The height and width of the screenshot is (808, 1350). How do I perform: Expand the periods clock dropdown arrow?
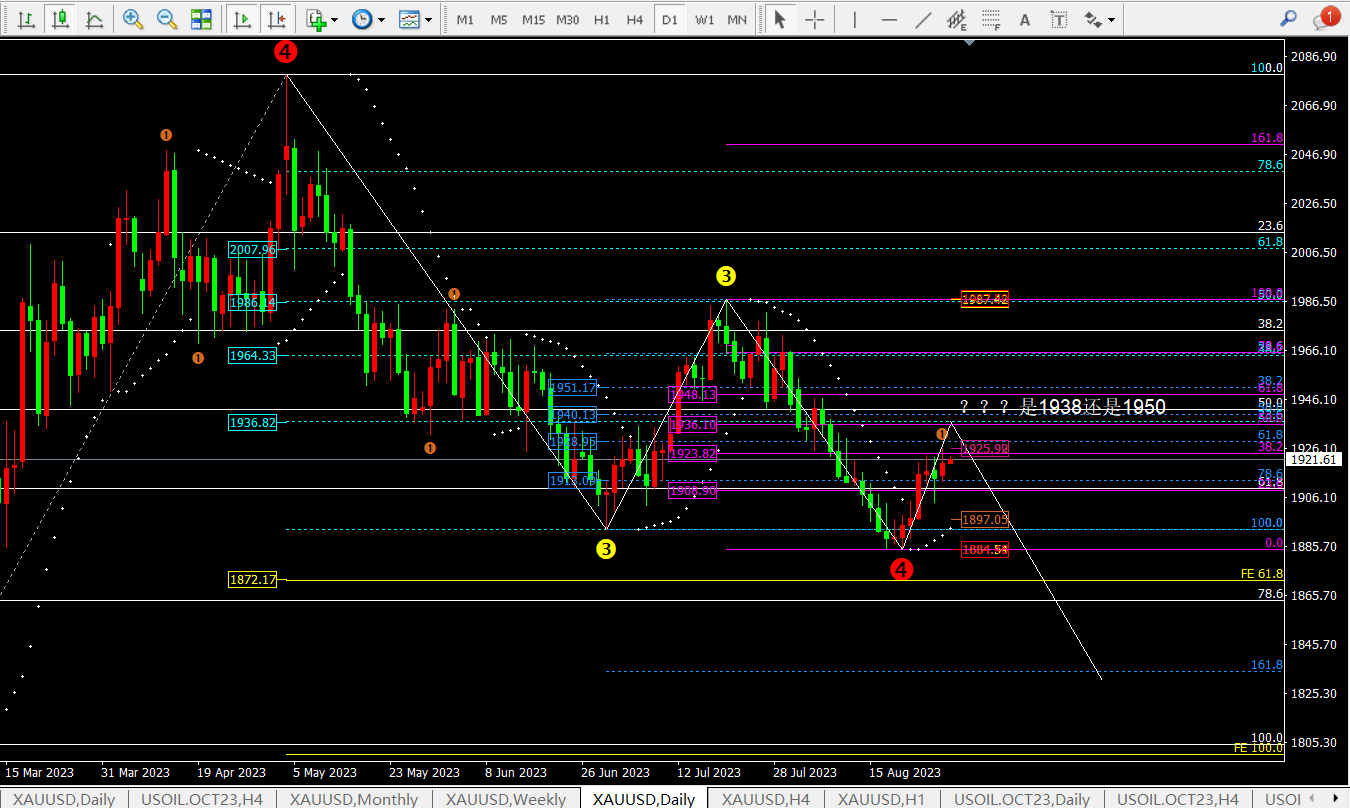[381, 19]
